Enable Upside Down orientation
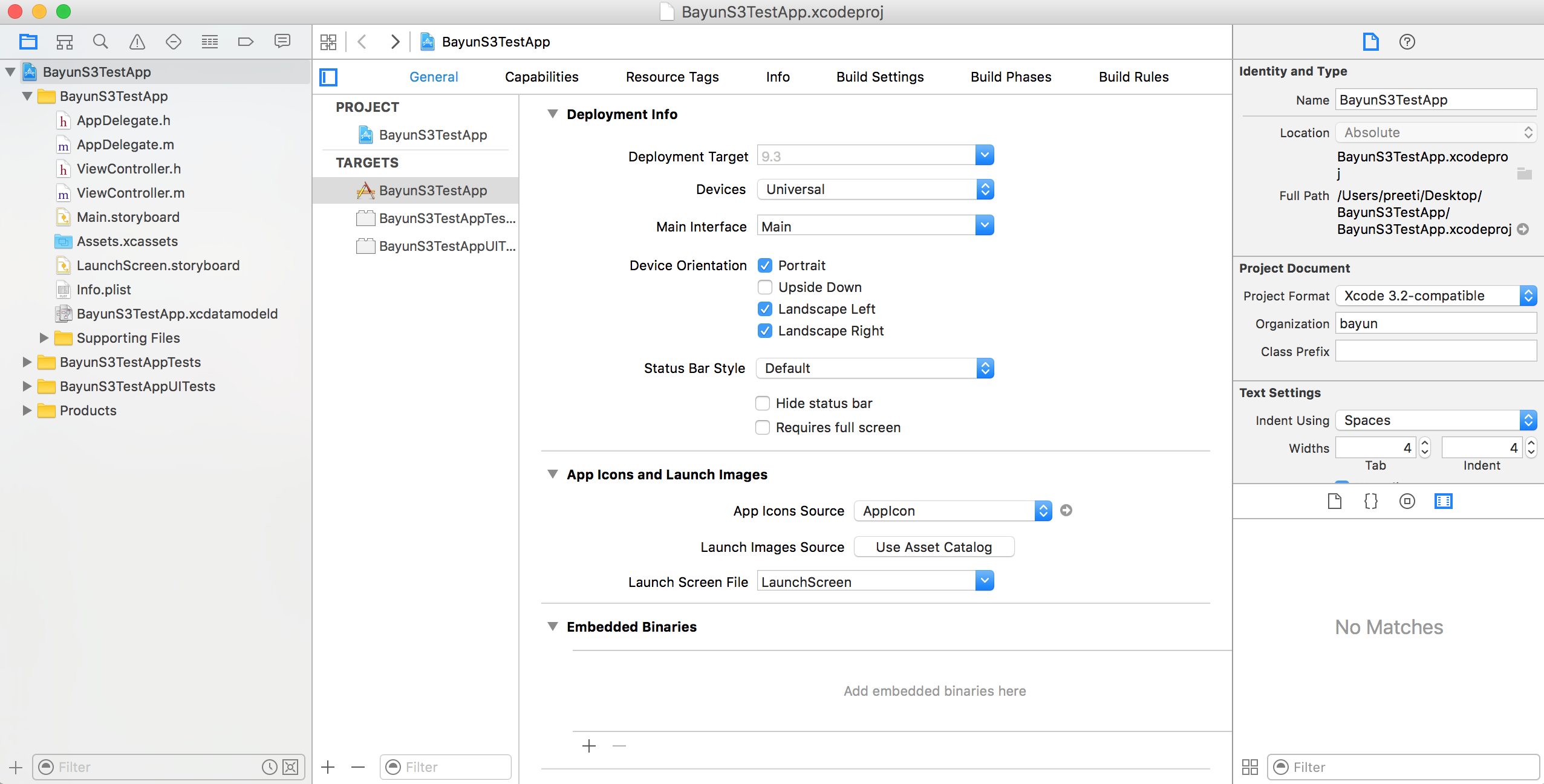Screen dimensions: 1544x784 [x=765, y=287]
